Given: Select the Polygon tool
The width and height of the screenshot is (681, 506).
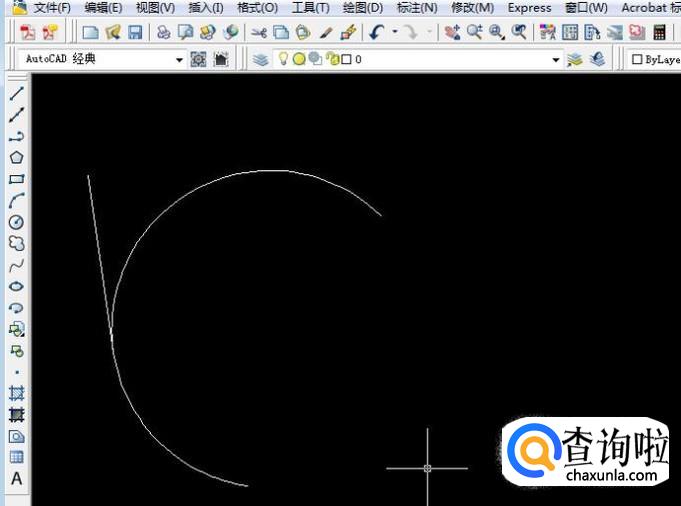Looking at the screenshot, I should tap(17, 158).
